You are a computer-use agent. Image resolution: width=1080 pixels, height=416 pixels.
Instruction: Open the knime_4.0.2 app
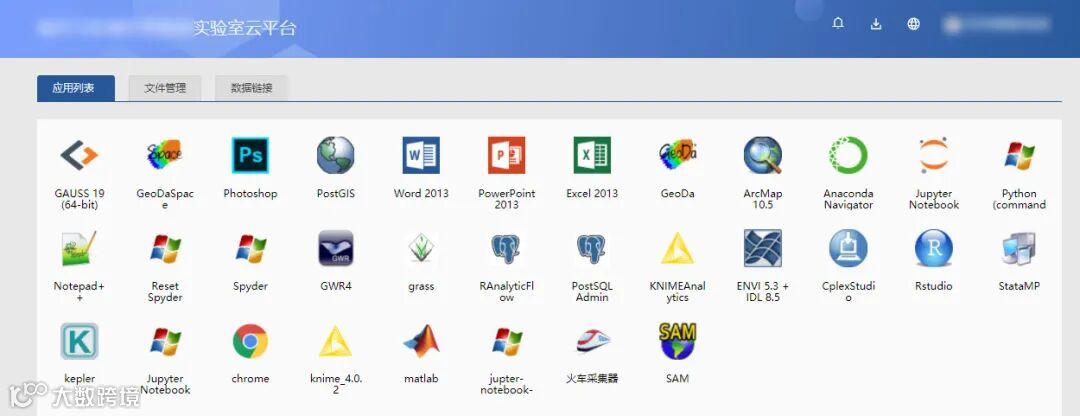point(335,341)
